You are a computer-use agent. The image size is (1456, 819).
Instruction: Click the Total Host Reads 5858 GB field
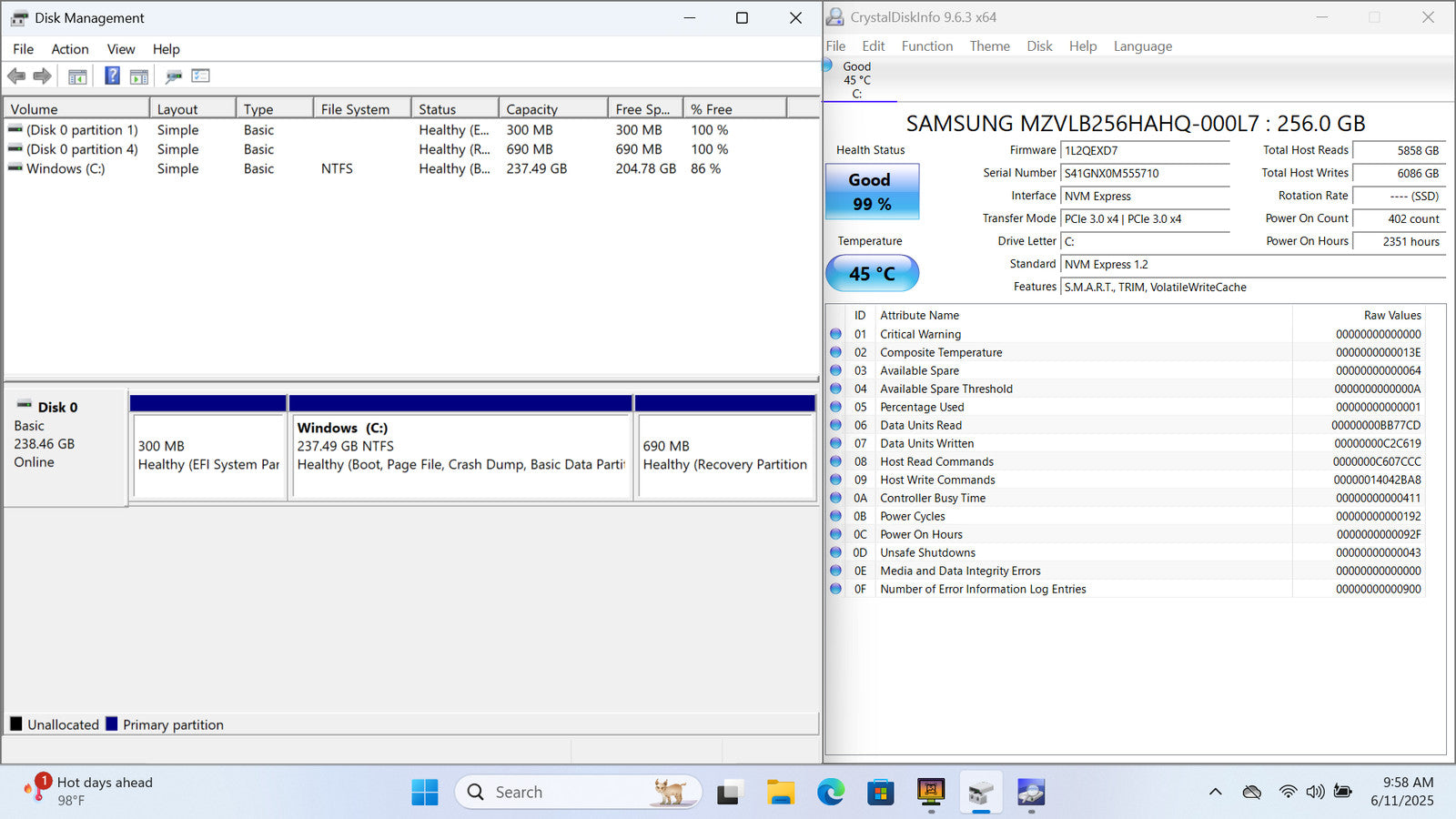click(x=1399, y=151)
